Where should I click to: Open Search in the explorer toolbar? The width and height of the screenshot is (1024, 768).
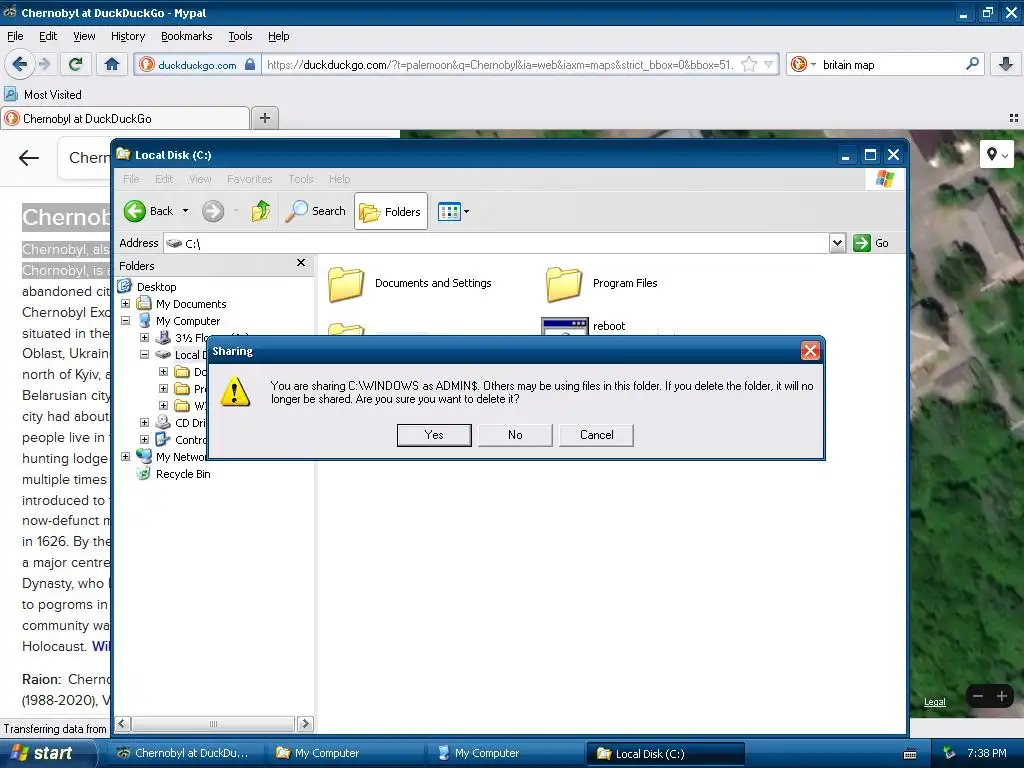[315, 211]
